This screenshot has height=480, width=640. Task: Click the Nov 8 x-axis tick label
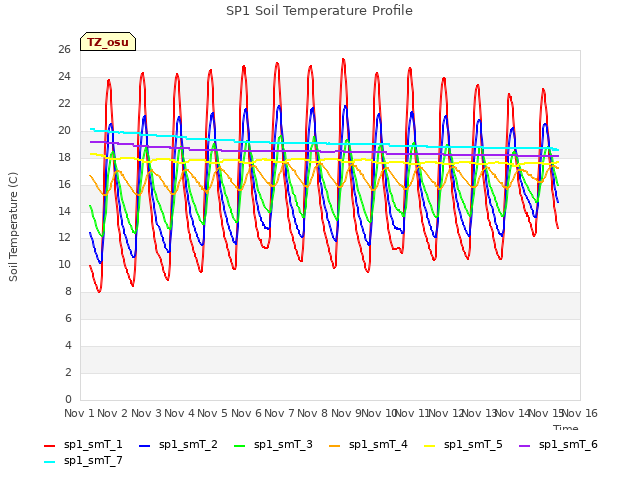(x=312, y=413)
